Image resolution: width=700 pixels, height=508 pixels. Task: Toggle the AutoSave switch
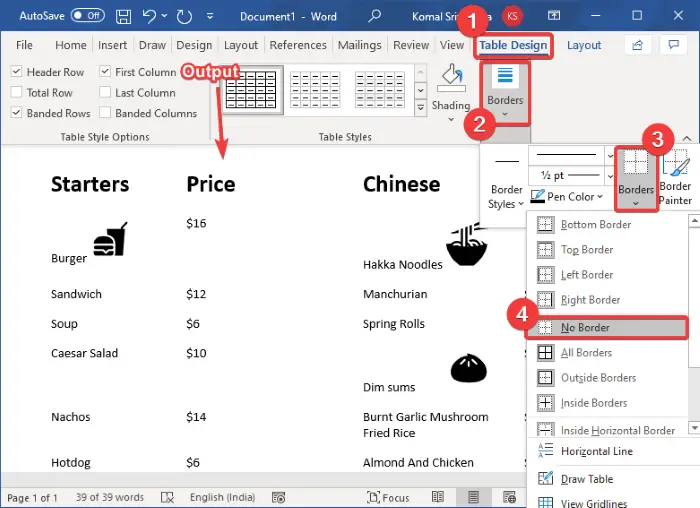88,16
